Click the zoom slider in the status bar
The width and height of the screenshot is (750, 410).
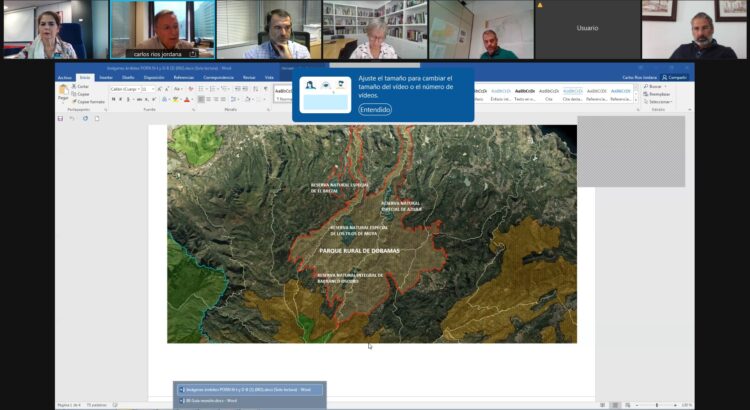pyautogui.click(x=657, y=405)
